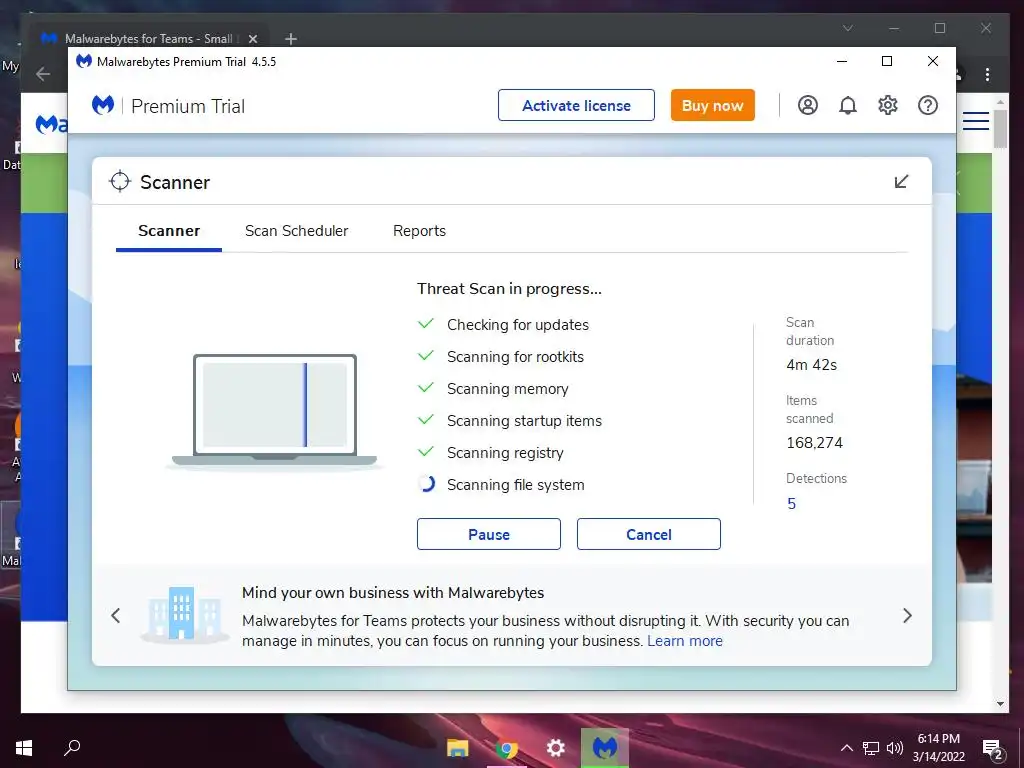Screen dimensions: 1024x768
Task: Click the Malwarebytes title bar app icon
Action: click(x=84, y=61)
